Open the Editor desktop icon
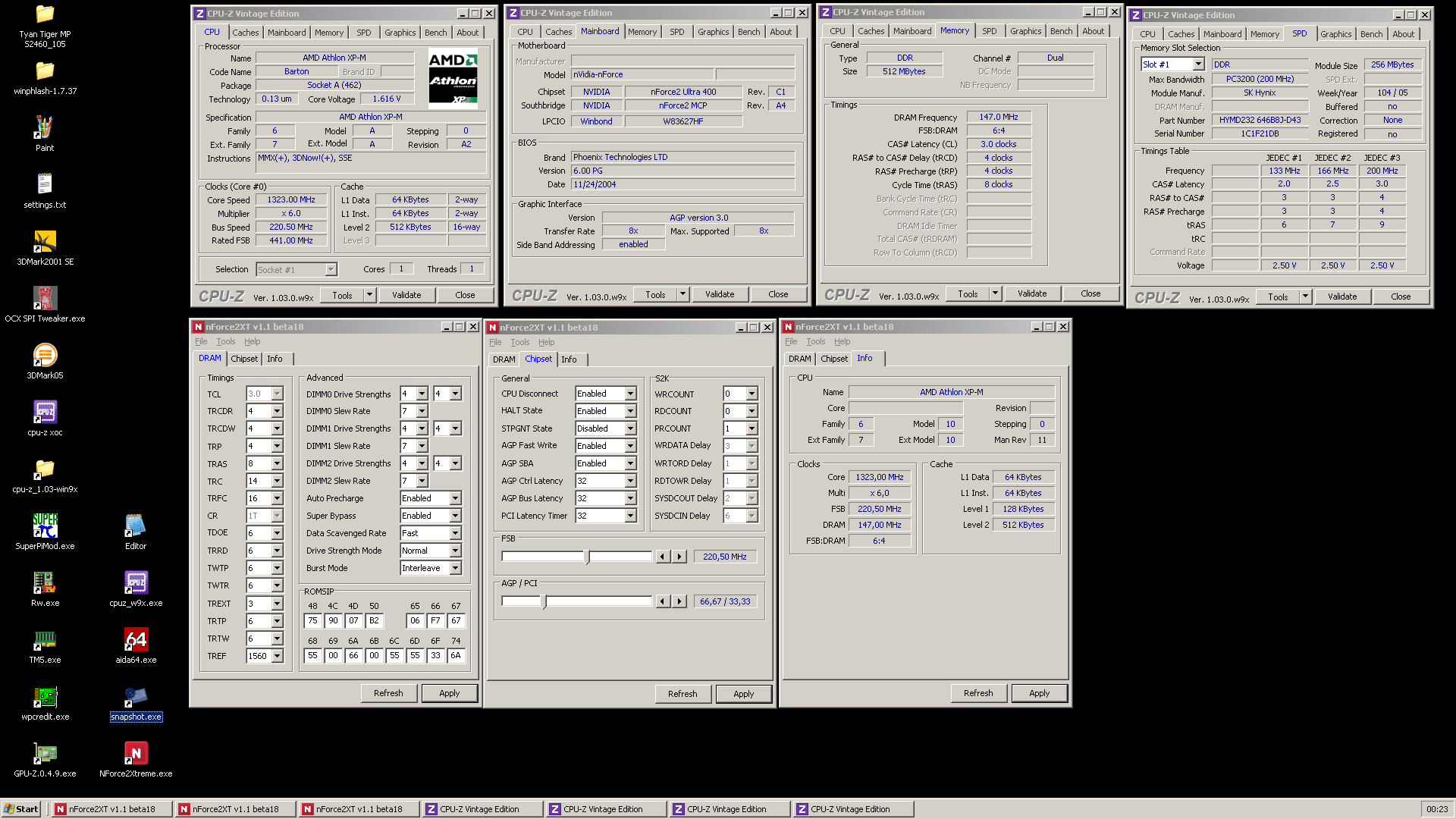The image size is (1456, 819). (x=136, y=532)
